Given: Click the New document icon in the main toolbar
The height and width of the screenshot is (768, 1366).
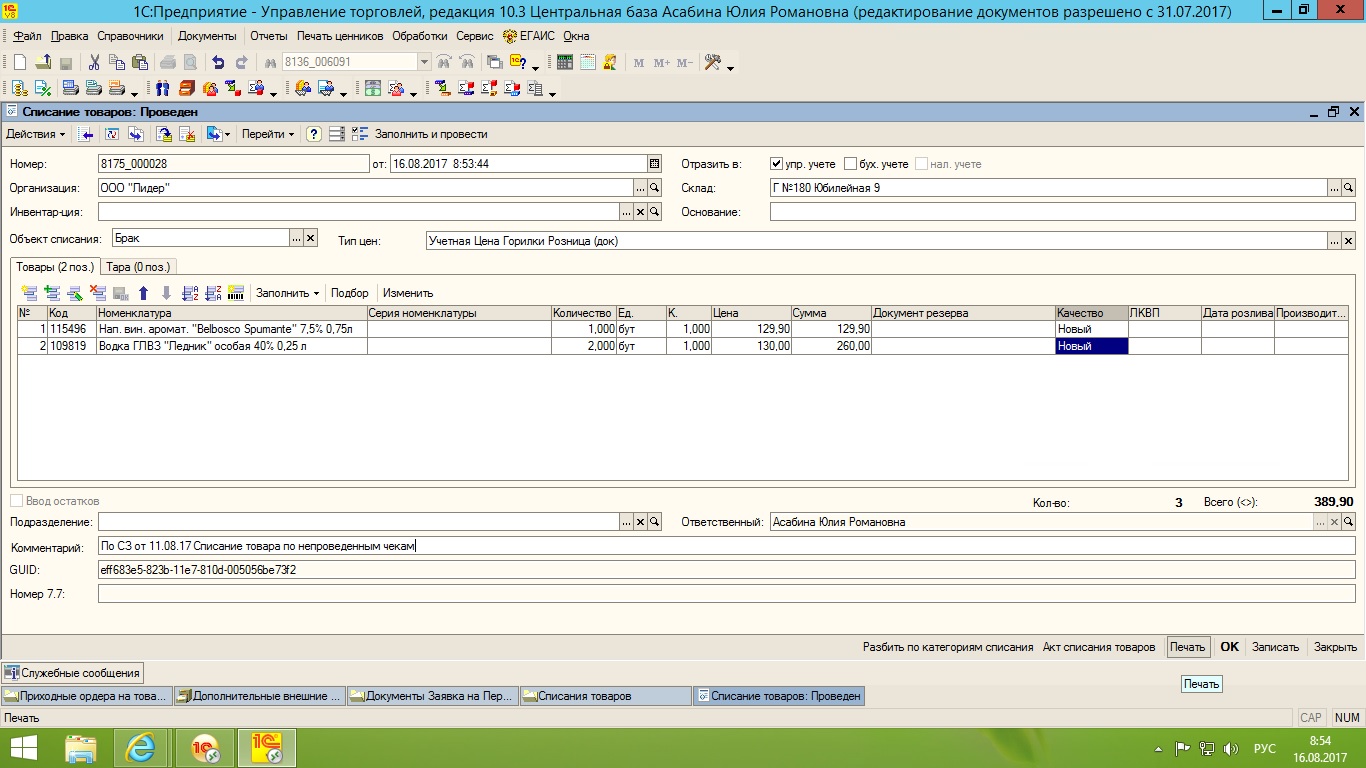Looking at the screenshot, I should [20, 62].
